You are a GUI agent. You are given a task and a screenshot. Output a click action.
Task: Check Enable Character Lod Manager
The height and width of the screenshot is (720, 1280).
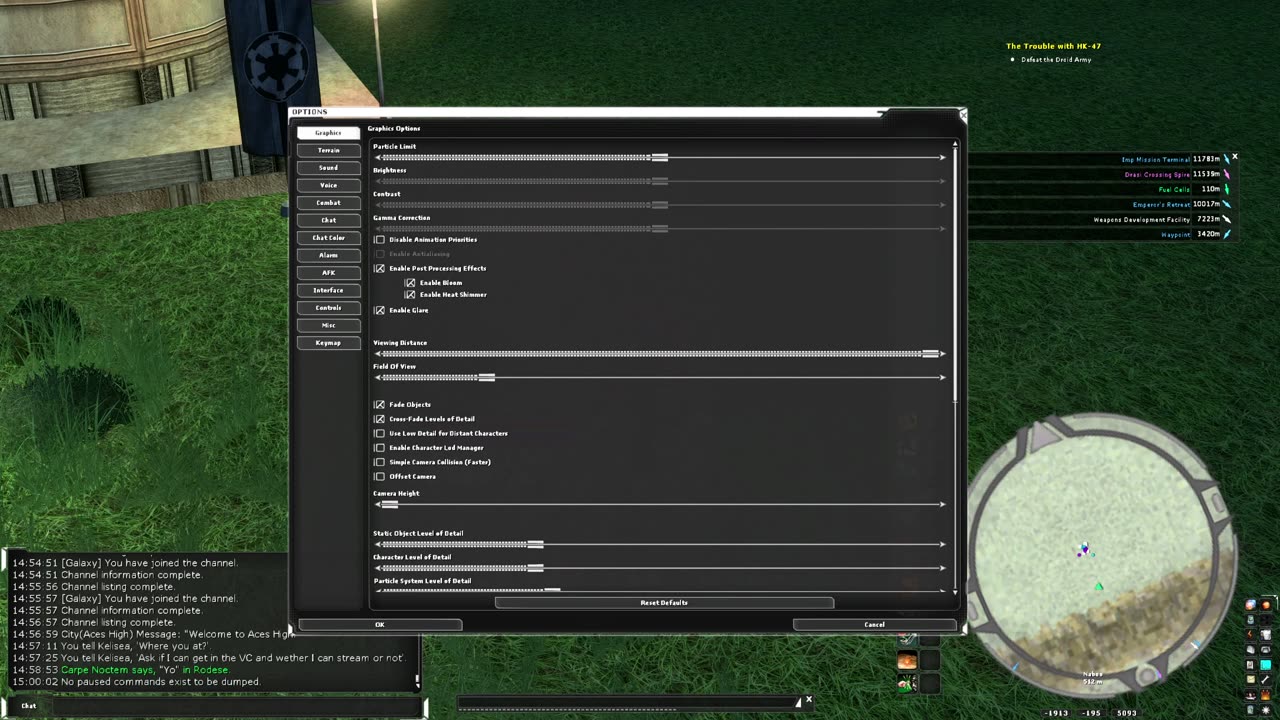tap(379, 448)
